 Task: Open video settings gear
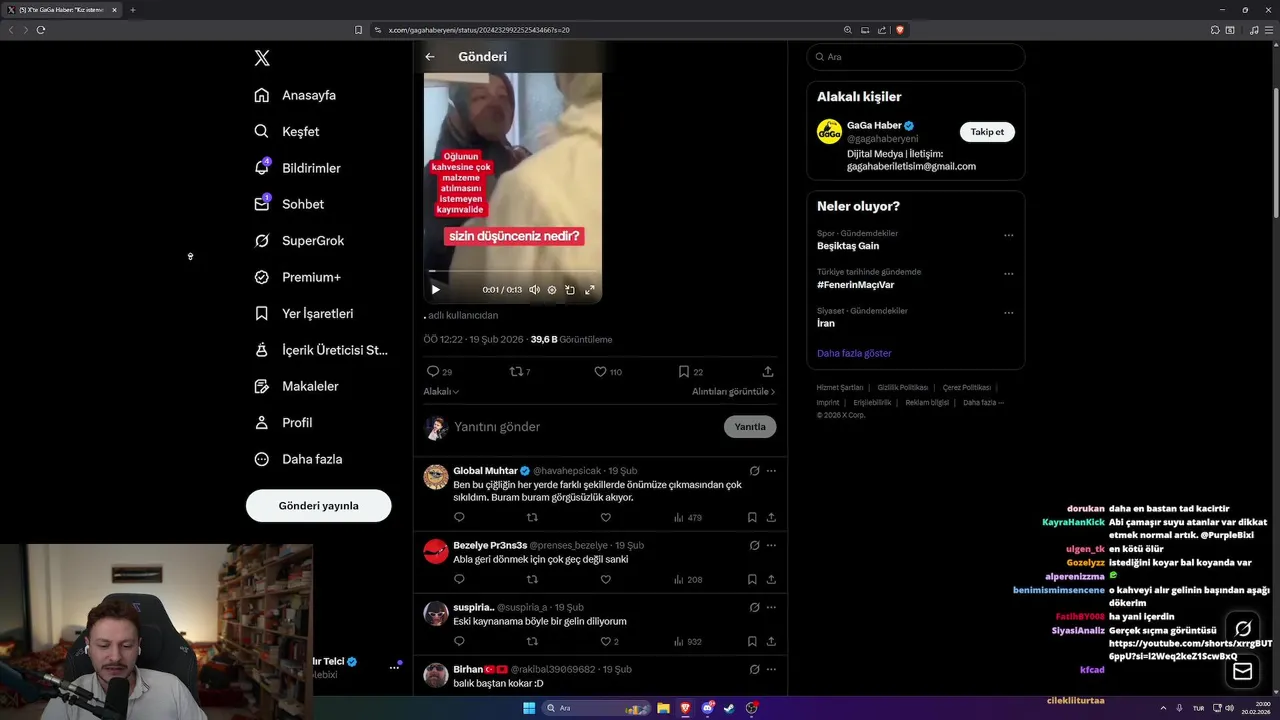(x=552, y=289)
